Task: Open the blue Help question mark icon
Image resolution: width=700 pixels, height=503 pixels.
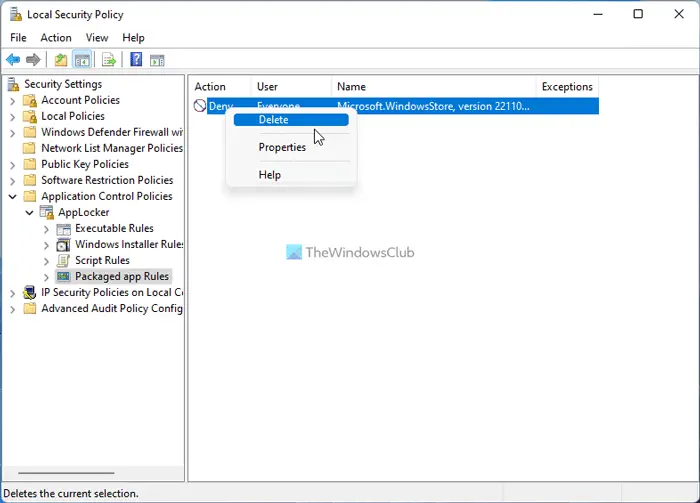Action: (x=136, y=59)
